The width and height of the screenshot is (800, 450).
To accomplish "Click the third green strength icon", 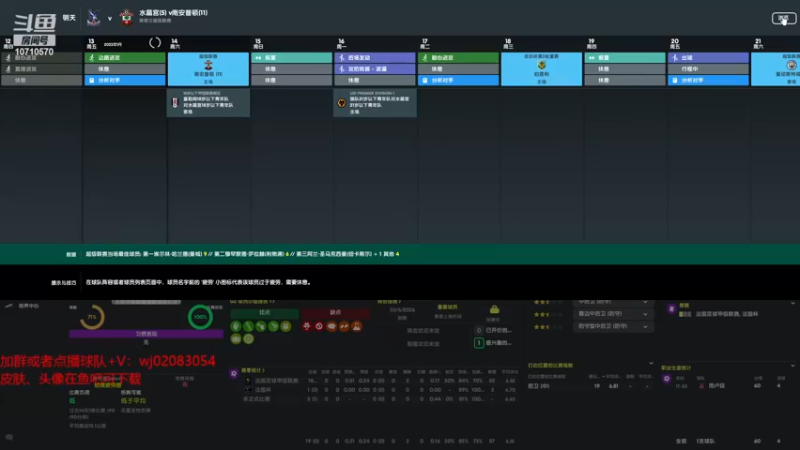I will (x=261, y=326).
